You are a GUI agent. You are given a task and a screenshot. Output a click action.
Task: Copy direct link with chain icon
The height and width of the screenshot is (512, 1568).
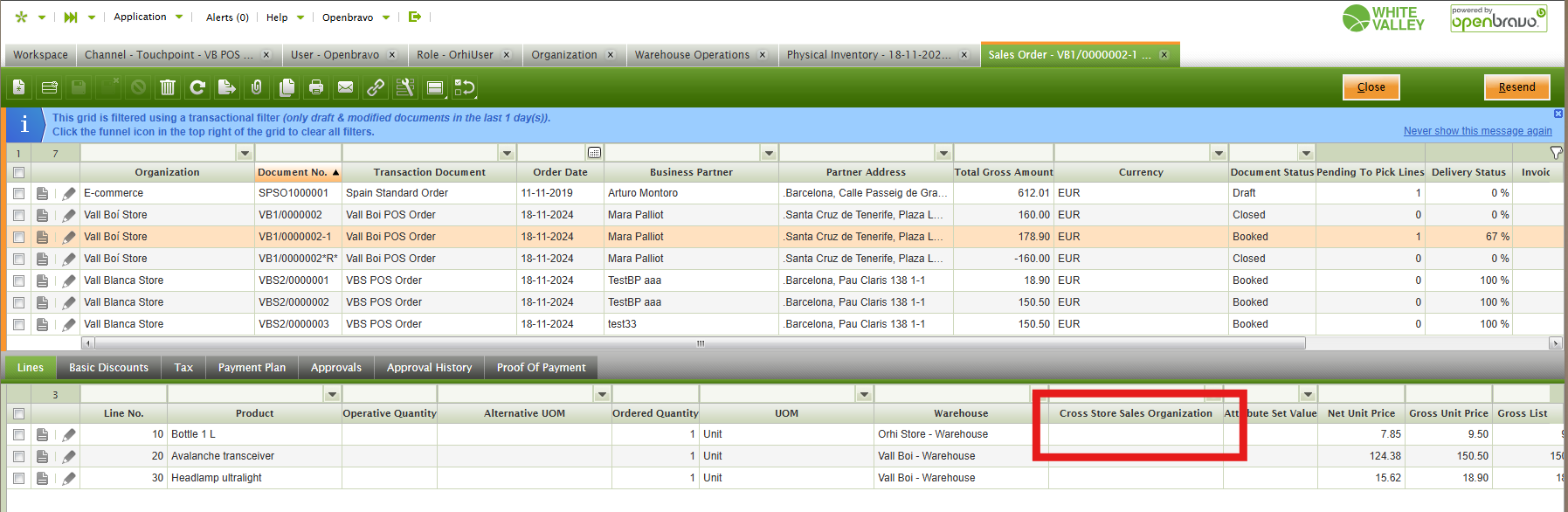pos(376,87)
